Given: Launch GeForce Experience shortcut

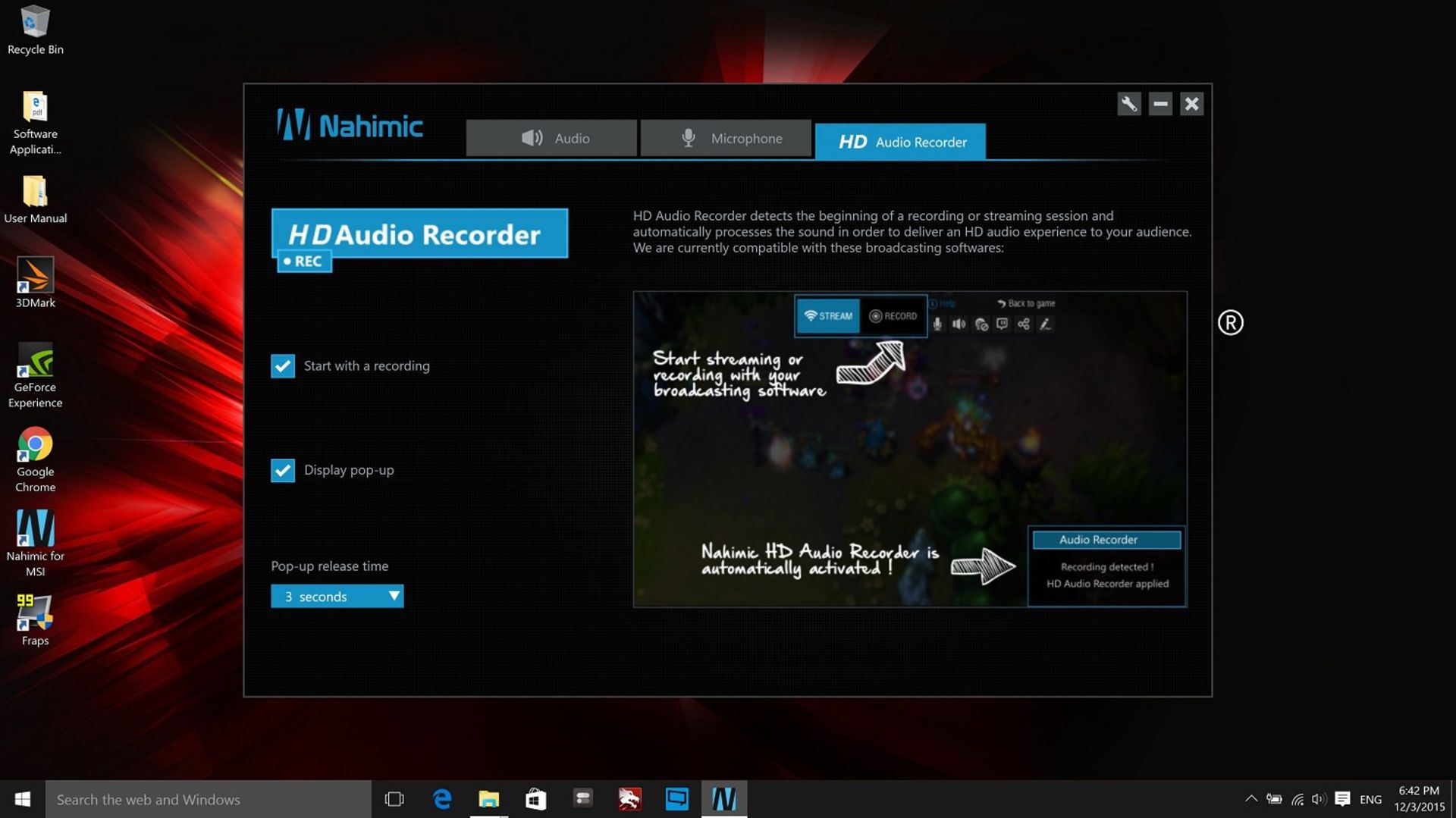Looking at the screenshot, I should point(35,375).
